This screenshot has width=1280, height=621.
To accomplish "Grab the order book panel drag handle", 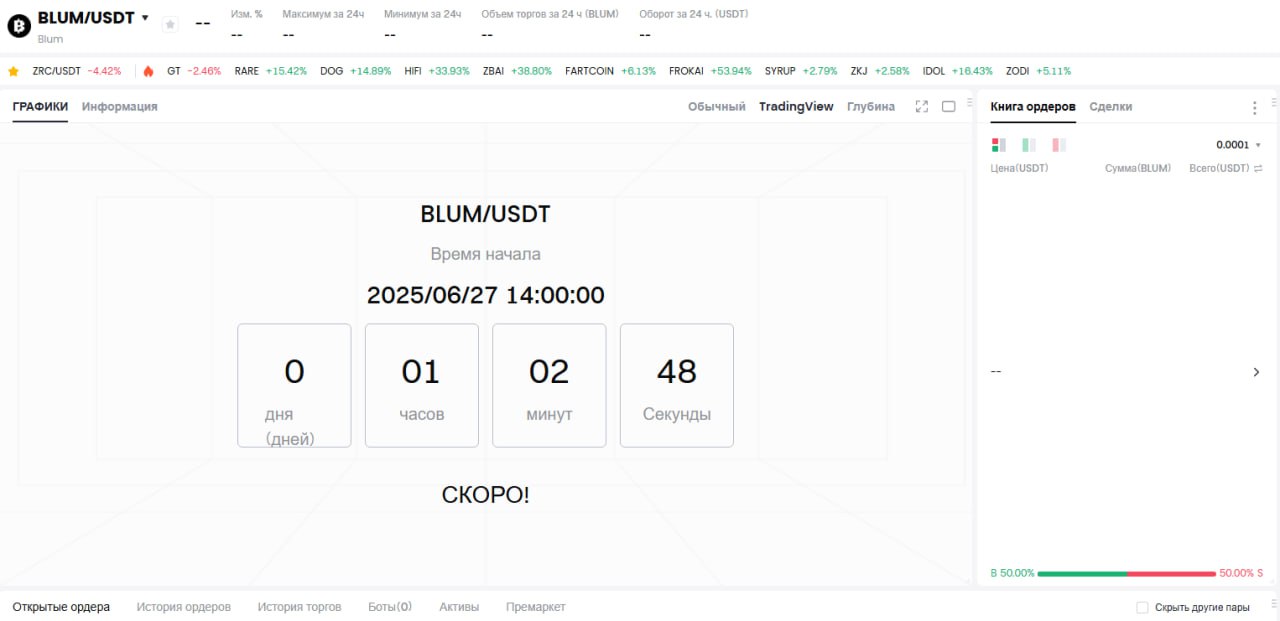I will 1273,102.
